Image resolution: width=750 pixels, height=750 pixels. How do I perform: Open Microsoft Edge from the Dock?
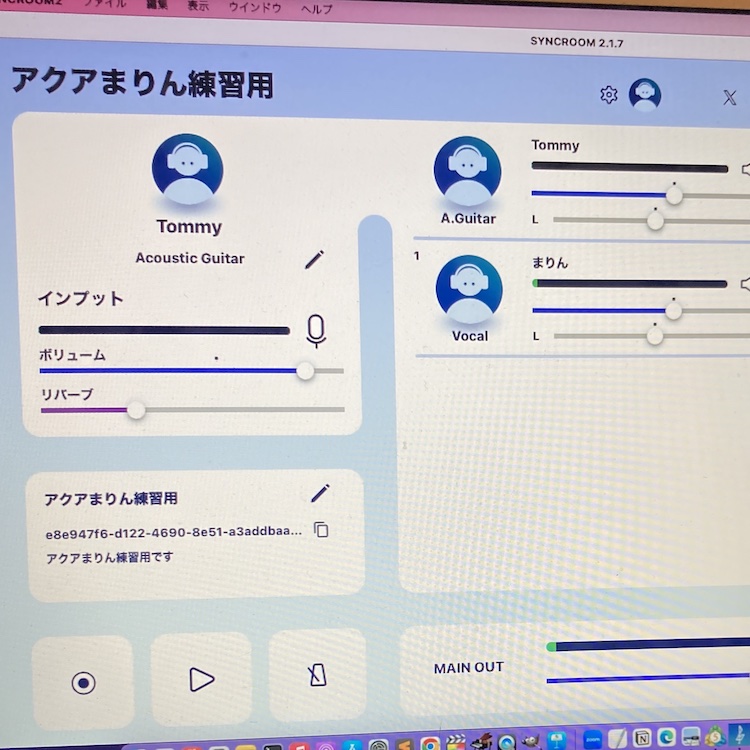(x=666, y=737)
